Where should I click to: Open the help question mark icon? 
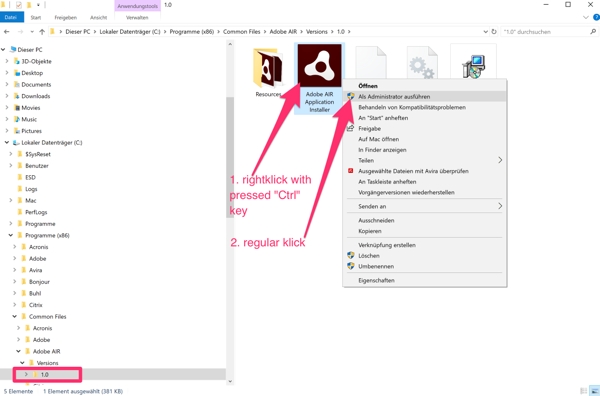pyautogui.click(x=596, y=17)
